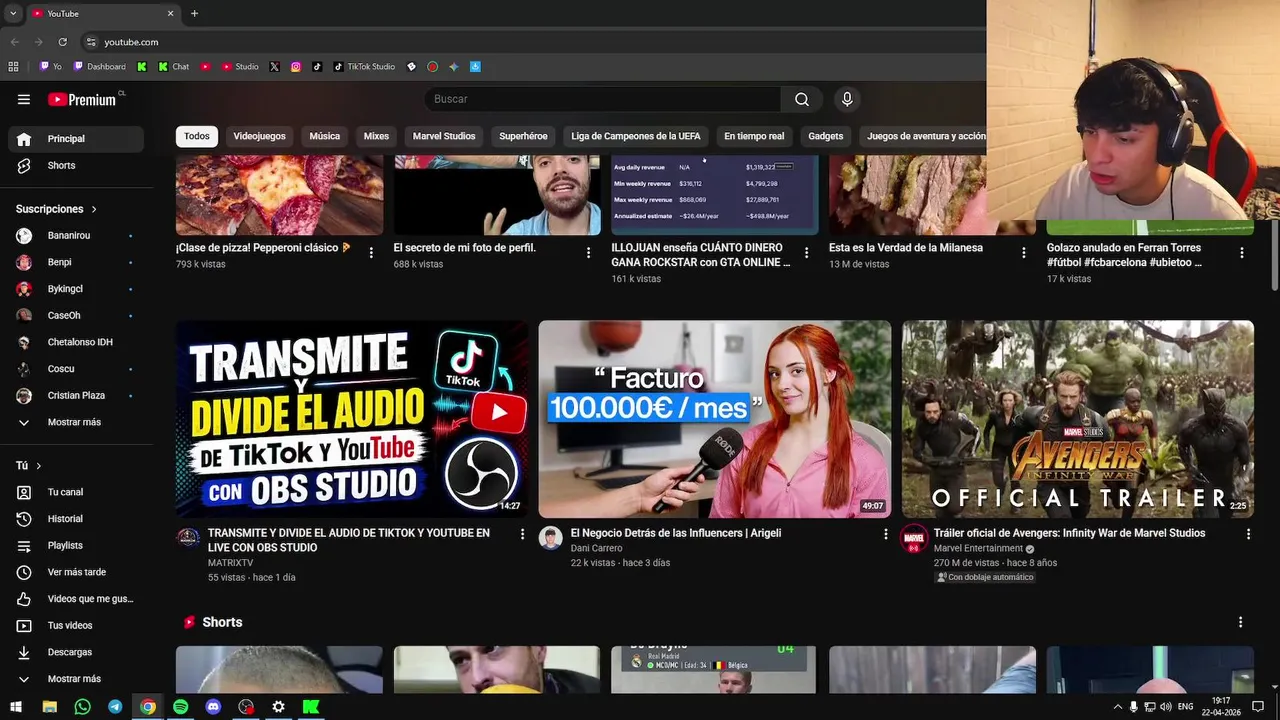Open the Bykingcl subscription channel
1280x720 pixels.
coord(76,289)
